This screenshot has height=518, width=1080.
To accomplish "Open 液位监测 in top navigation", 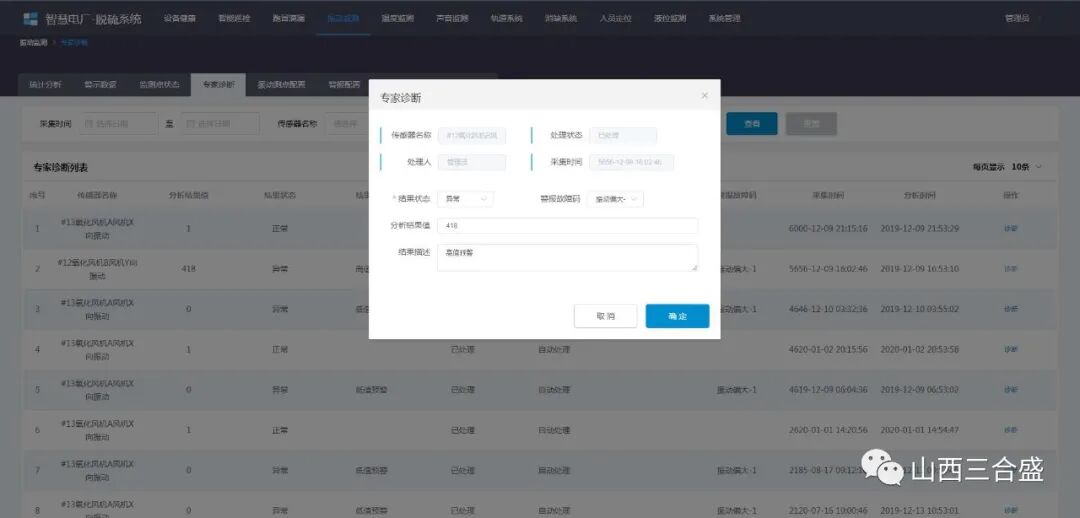I will (670, 19).
